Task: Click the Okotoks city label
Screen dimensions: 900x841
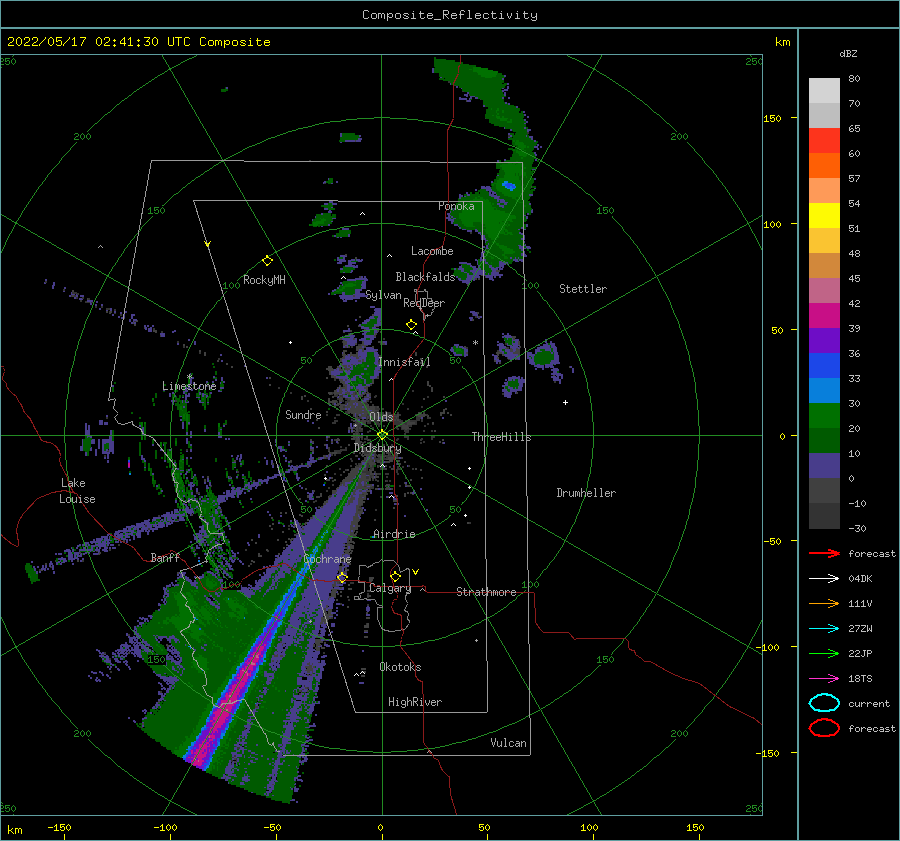Action: [x=400, y=667]
